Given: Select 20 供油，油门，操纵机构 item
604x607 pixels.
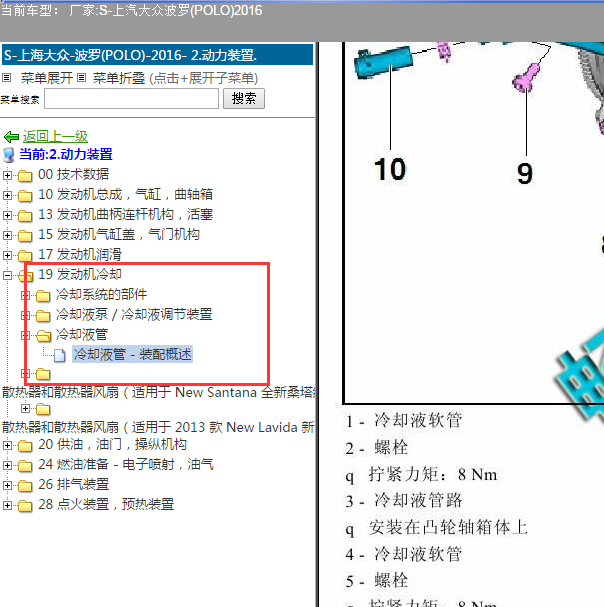Looking at the screenshot, I should pos(112,444).
